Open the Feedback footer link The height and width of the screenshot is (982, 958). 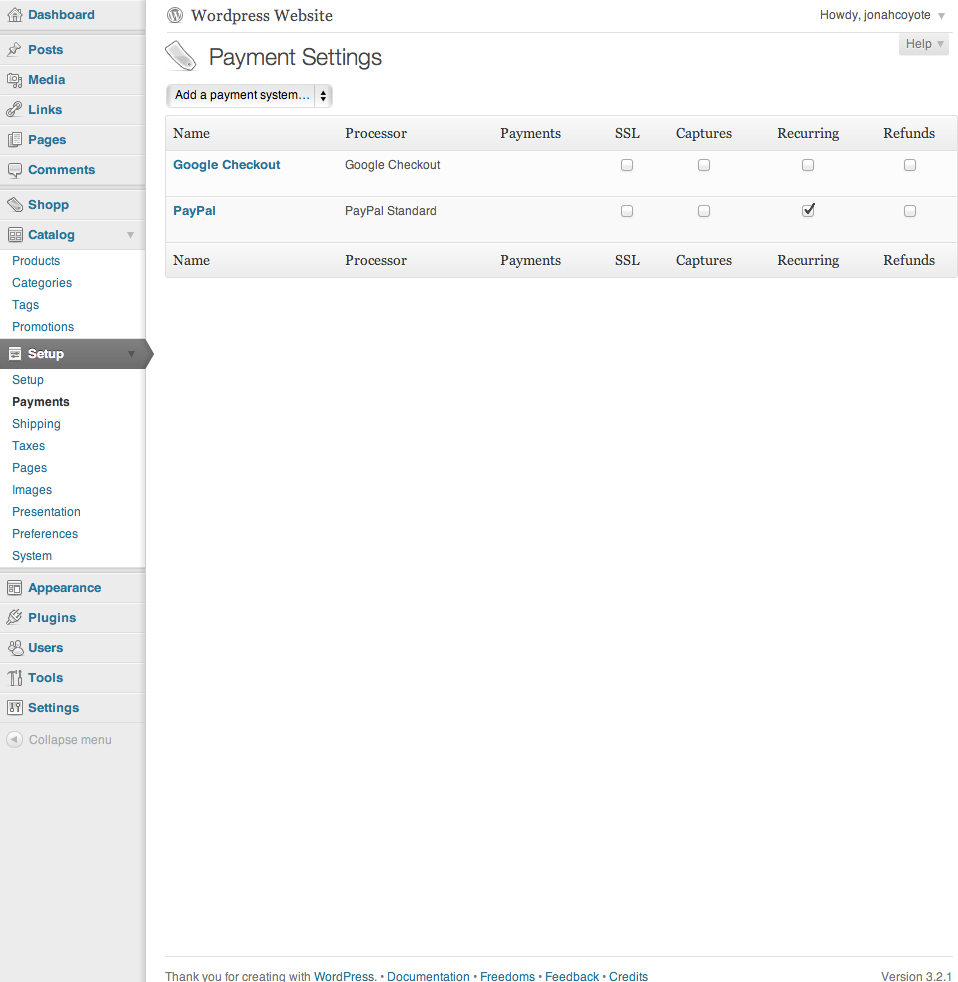click(572, 976)
